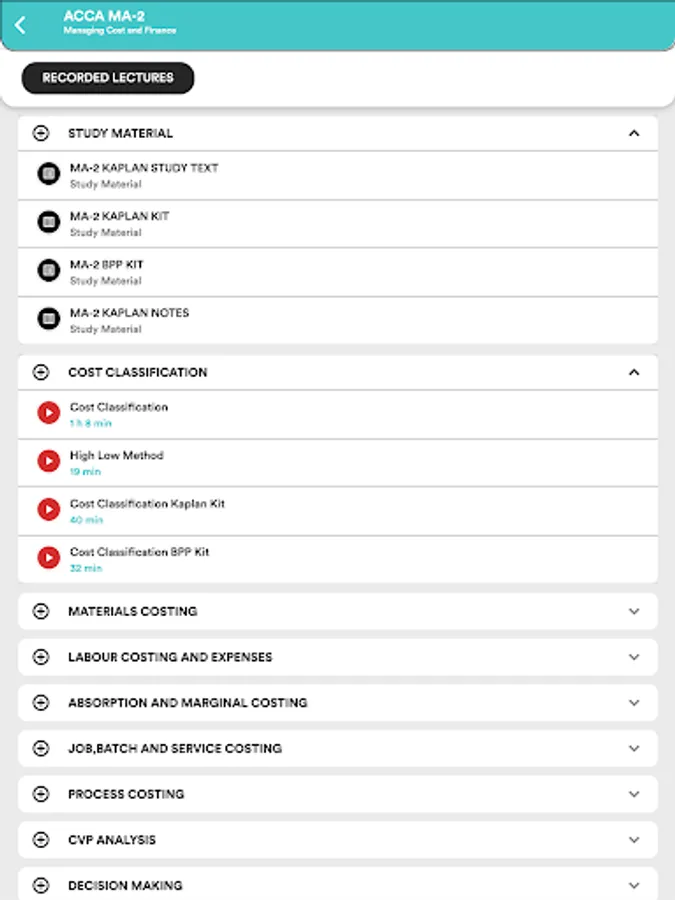Expand the CVP Analysis chevron
The height and width of the screenshot is (900, 675).
pos(633,840)
